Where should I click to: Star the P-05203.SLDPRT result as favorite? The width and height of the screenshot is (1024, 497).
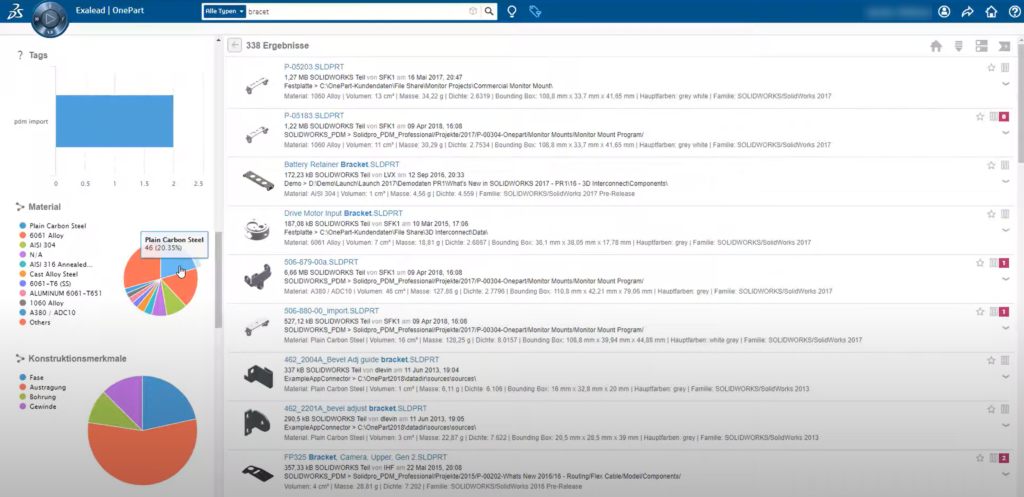tap(991, 68)
